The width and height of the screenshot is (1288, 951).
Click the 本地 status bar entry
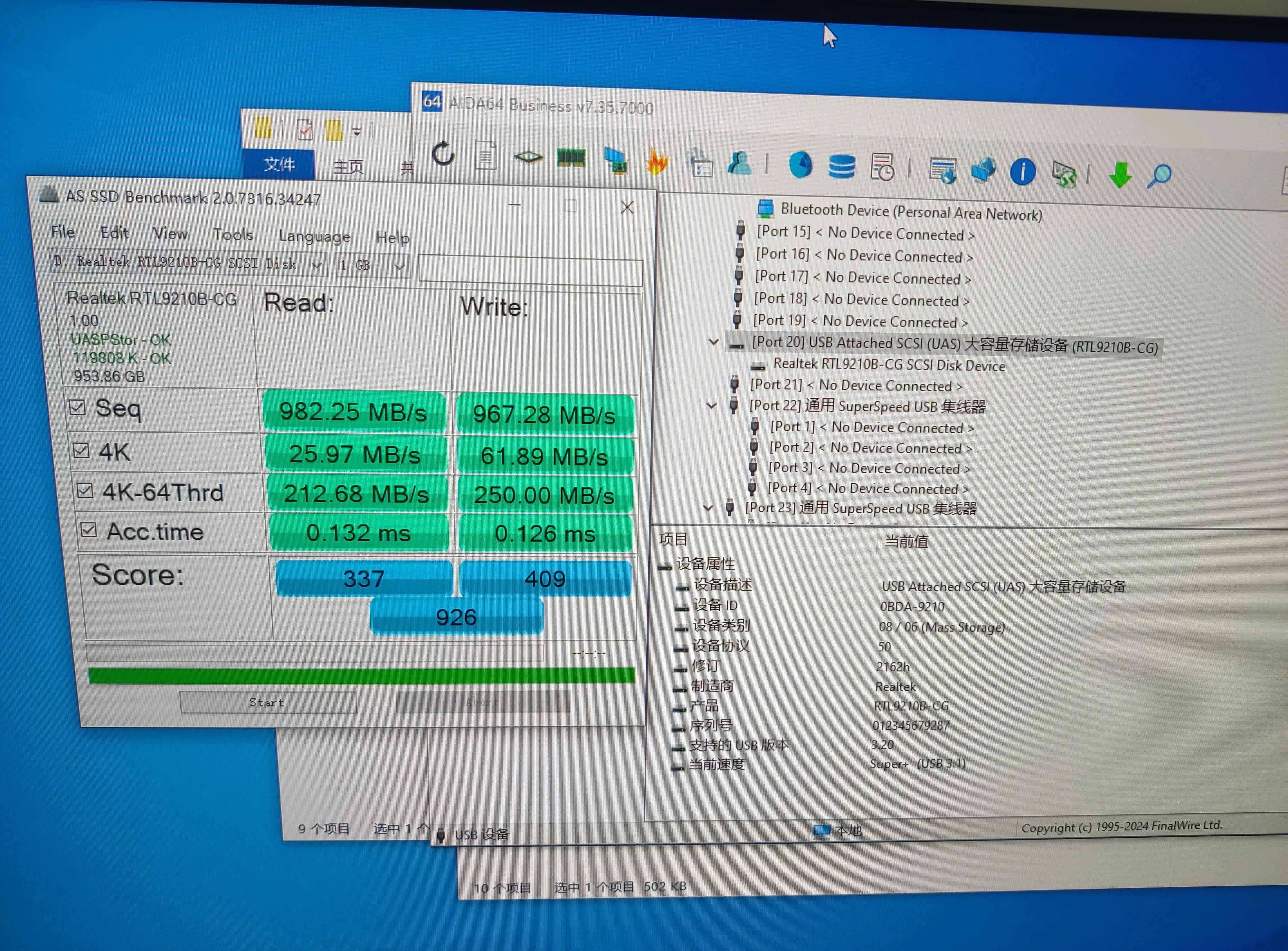pos(838,830)
